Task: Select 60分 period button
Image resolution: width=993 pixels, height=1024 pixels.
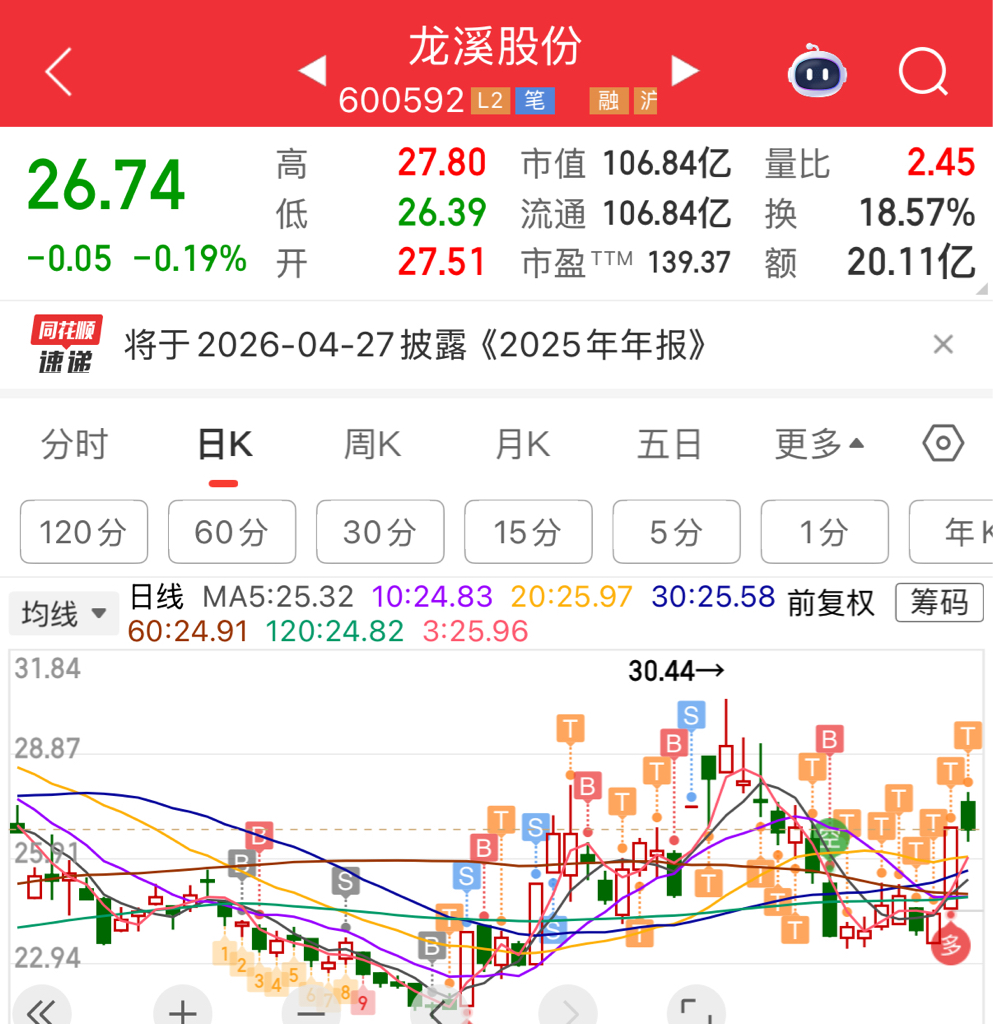Action: (x=232, y=532)
